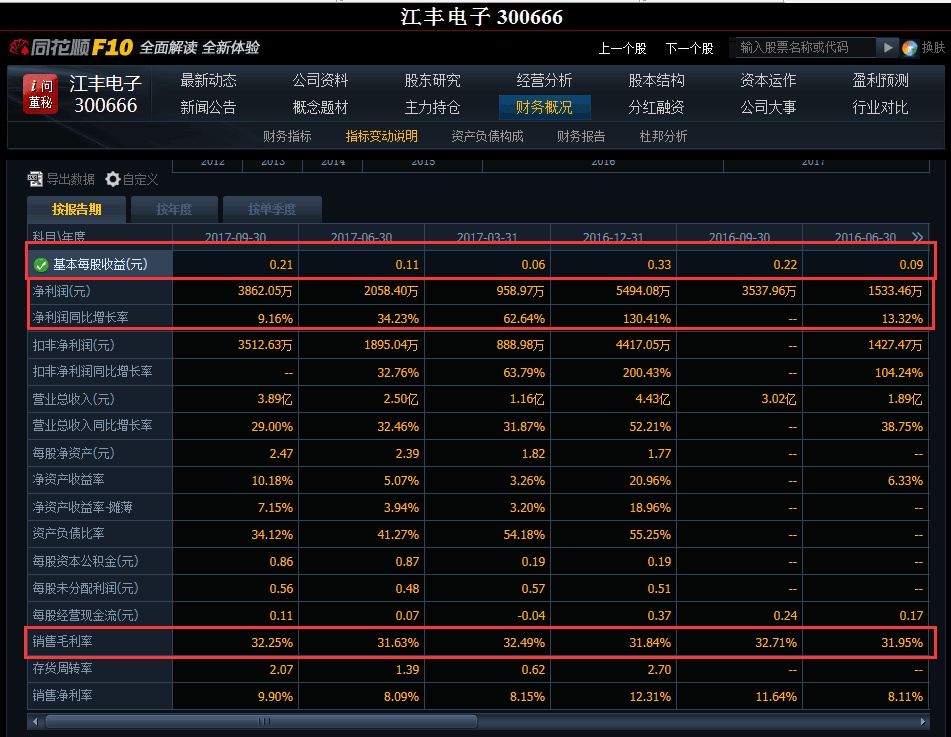Click the scrollbar right arrow
Screen dimensions: 951x737
click(x=922, y=721)
